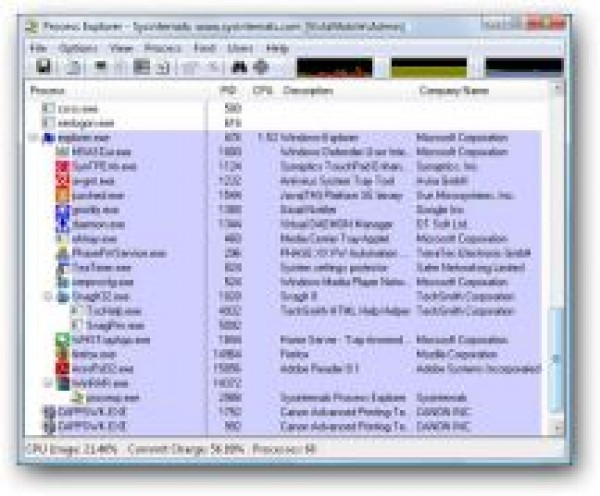Screen dimensions: 600x496
Task: Open the Users menu
Action: pos(240,48)
